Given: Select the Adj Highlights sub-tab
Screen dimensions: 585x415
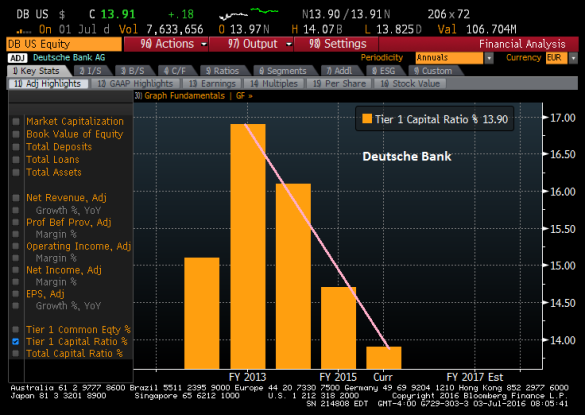Looking at the screenshot, I should pyautogui.click(x=49, y=84).
